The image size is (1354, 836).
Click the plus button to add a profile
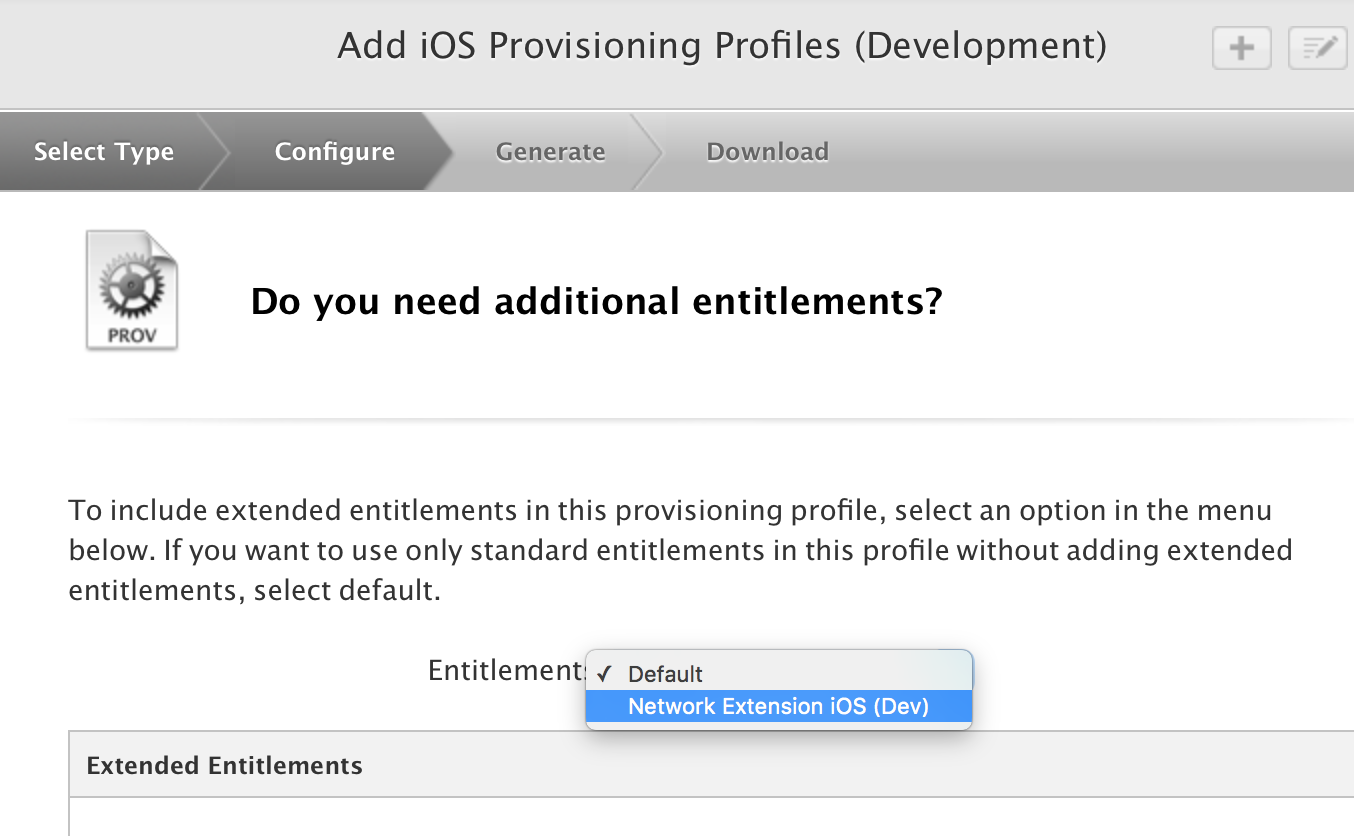tap(1241, 47)
